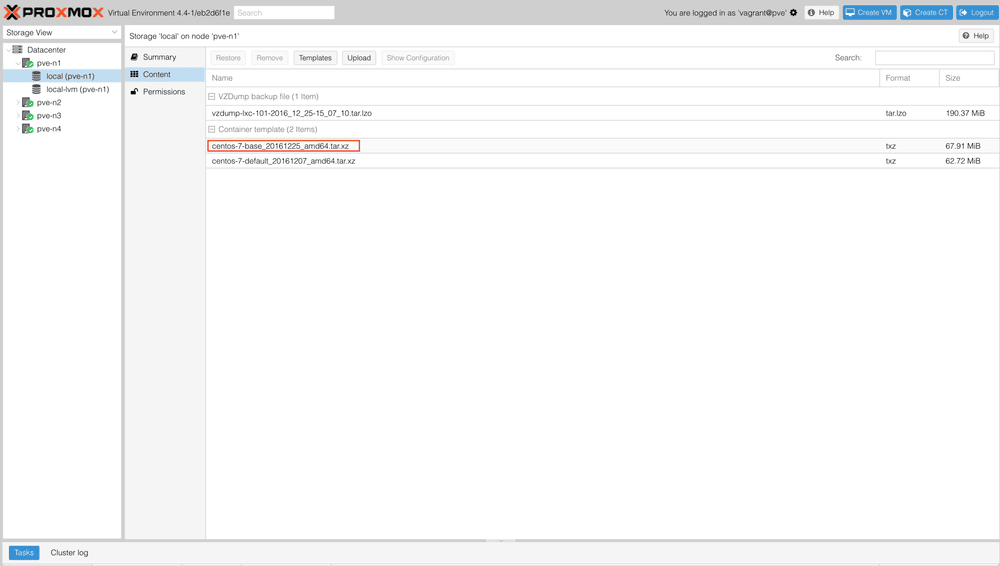Click the local-lvm (pve-n1) storage icon
Viewport: 1000px width, 566px height.
[37, 89]
